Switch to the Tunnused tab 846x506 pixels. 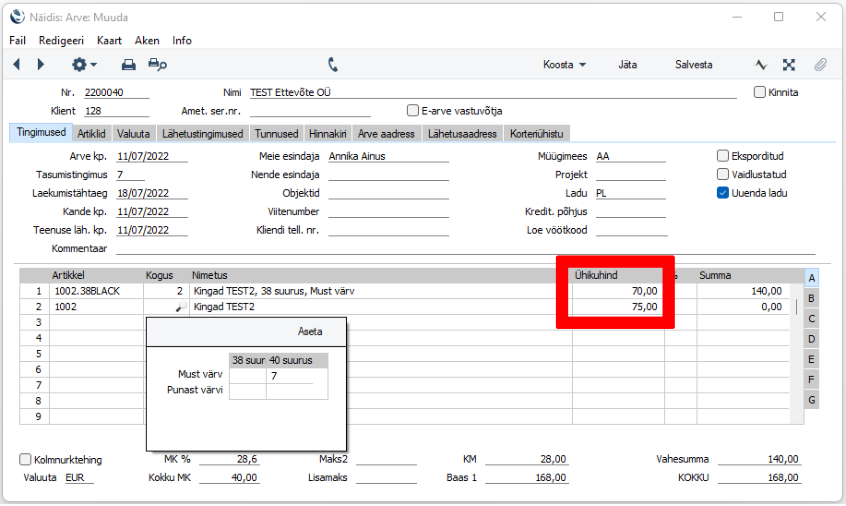pos(276,134)
